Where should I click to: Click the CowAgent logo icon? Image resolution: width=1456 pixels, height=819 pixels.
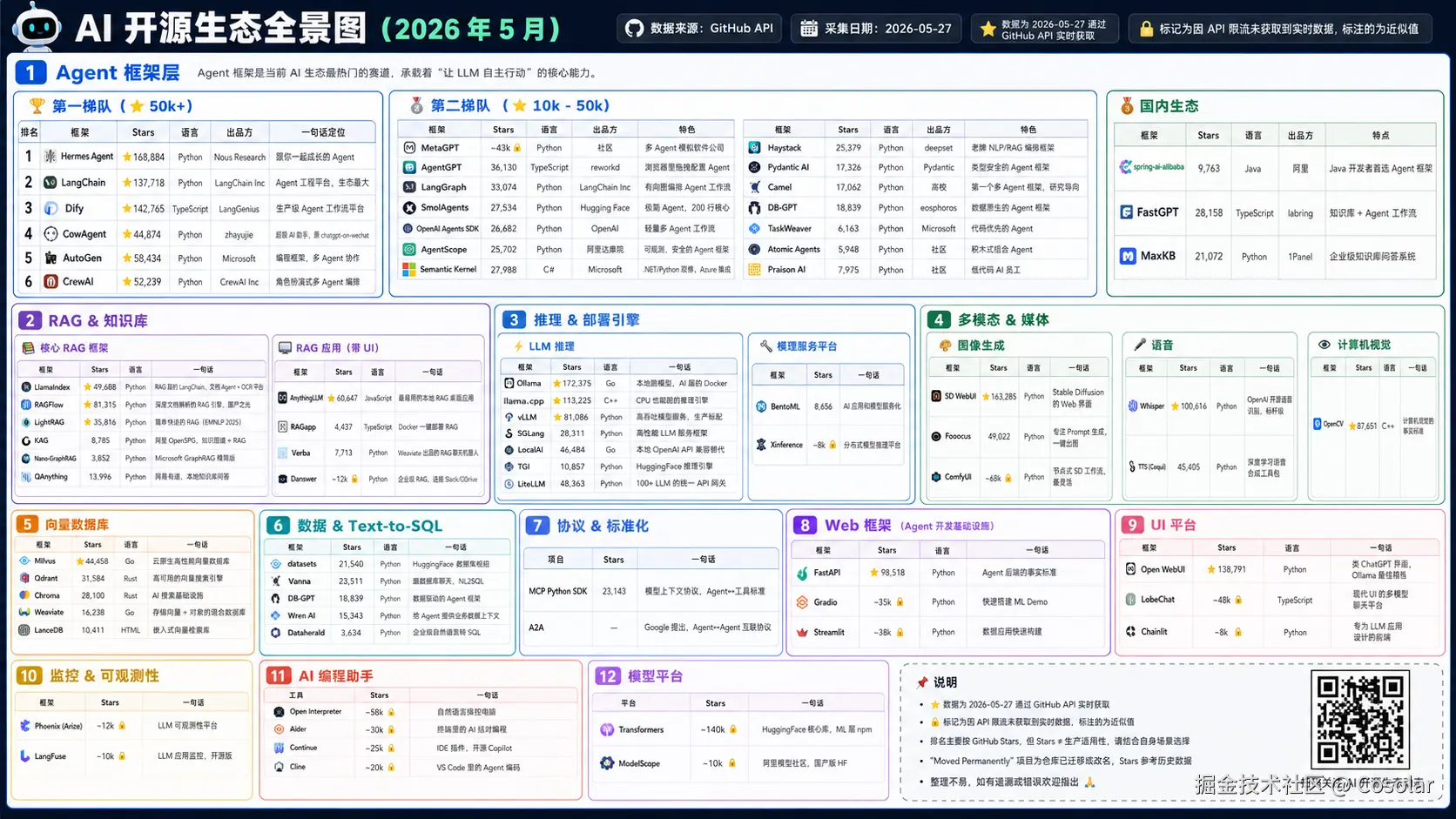point(51,234)
